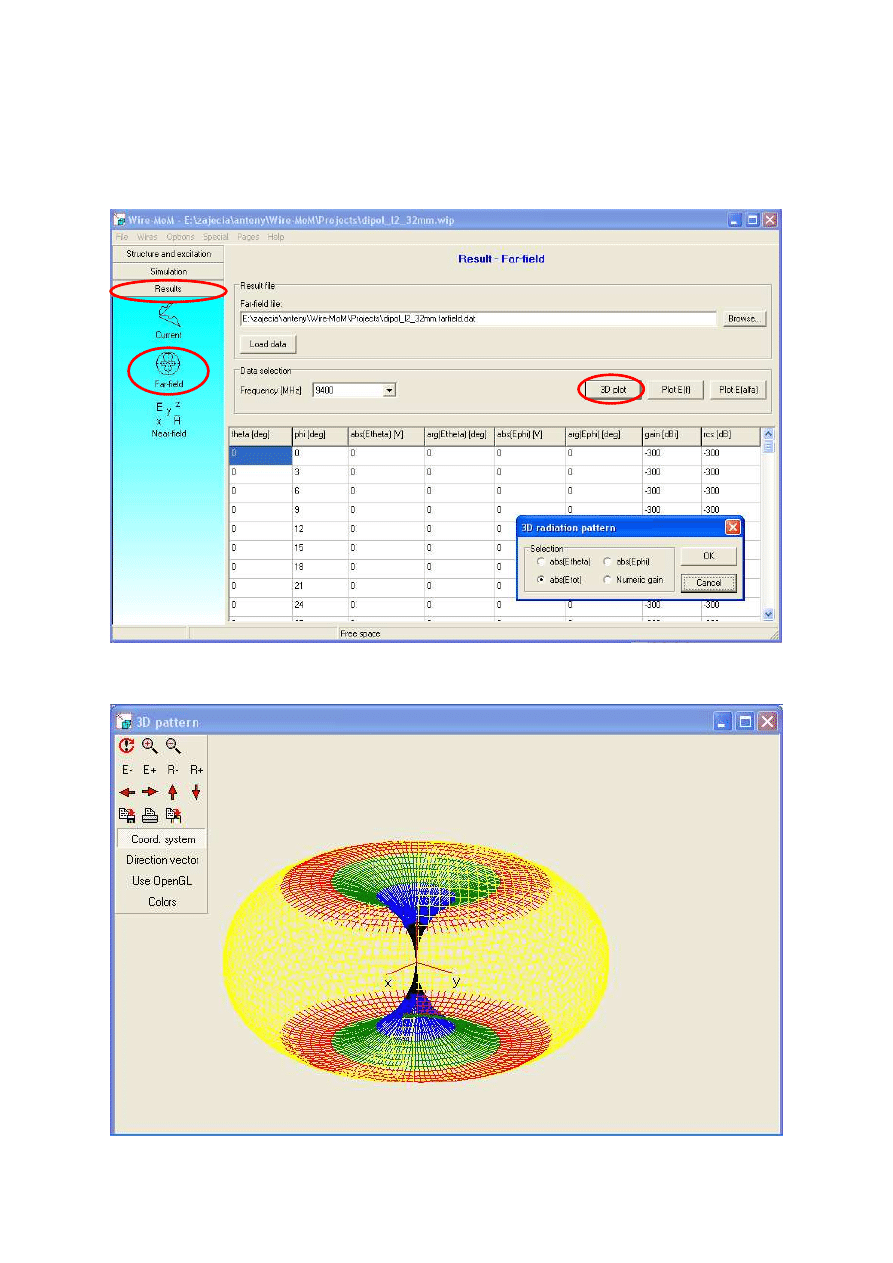This screenshot has width=893, height=1263.
Task: Expand the Structure and excitation section
Action: pos(168,254)
